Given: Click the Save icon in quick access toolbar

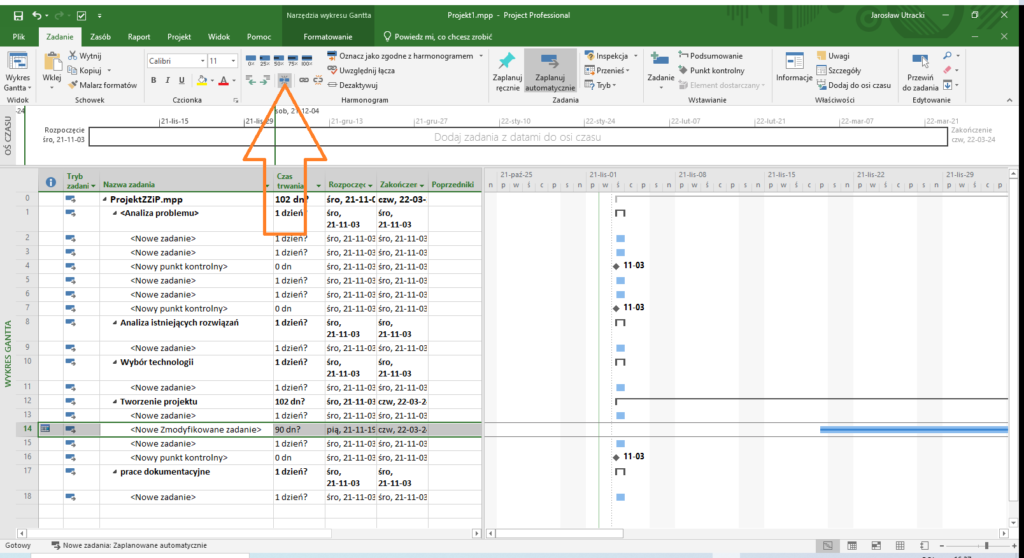Looking at the screenshot, I should 18,16.
